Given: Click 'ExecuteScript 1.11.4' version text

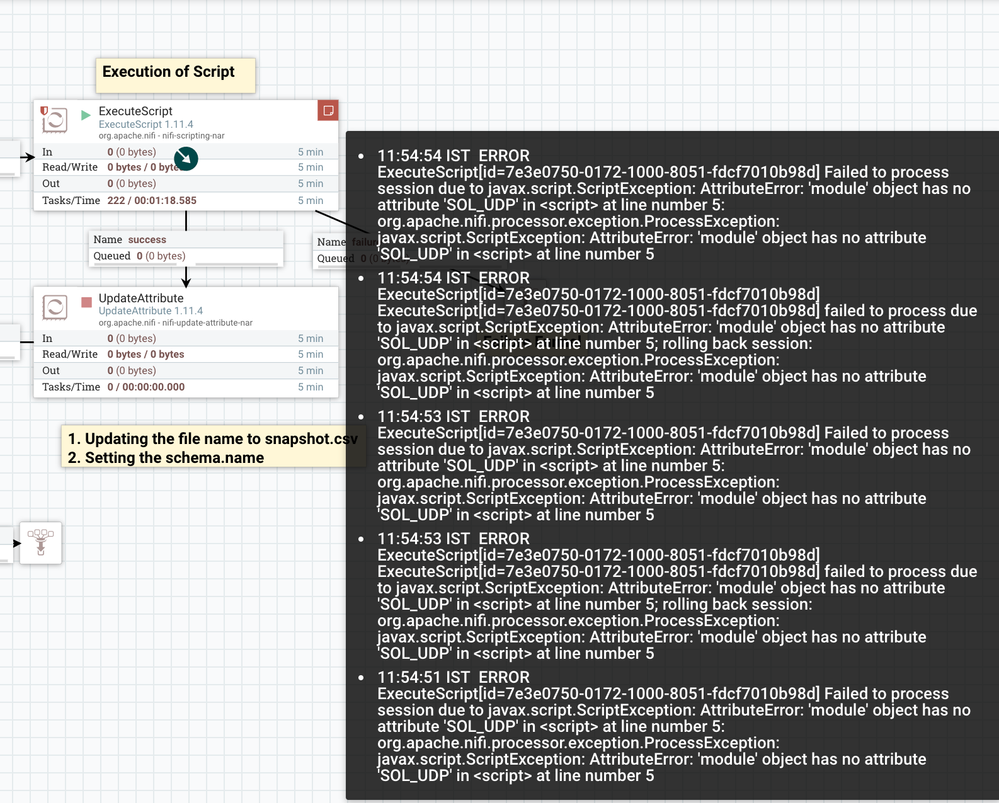Looking at the screenshot, I should click(146, 124).
